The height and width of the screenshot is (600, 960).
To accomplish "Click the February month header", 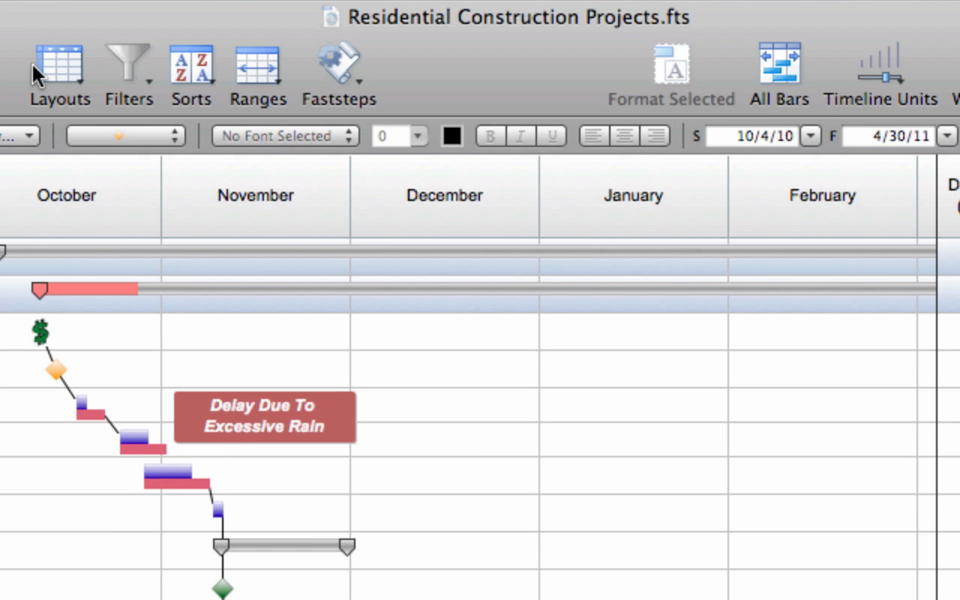I will pos(822,195).
